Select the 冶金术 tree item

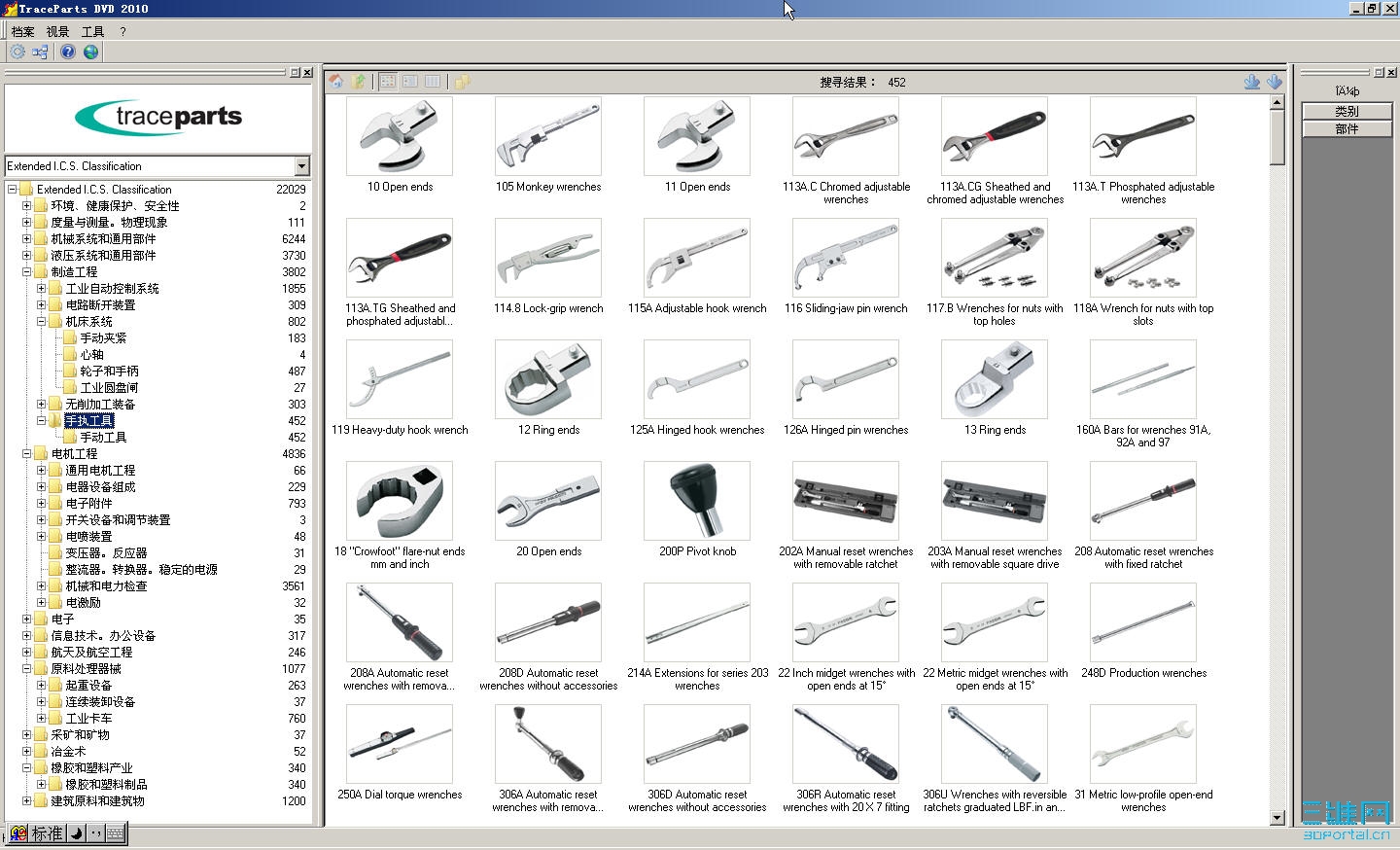[x=68, y=752]
